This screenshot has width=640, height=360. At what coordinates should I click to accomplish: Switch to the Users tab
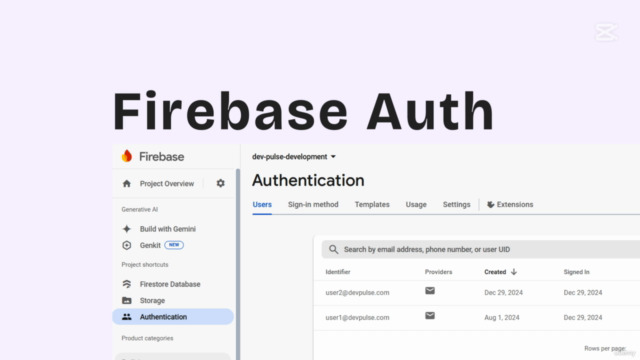pyautogui.click(x=262, y=204)
